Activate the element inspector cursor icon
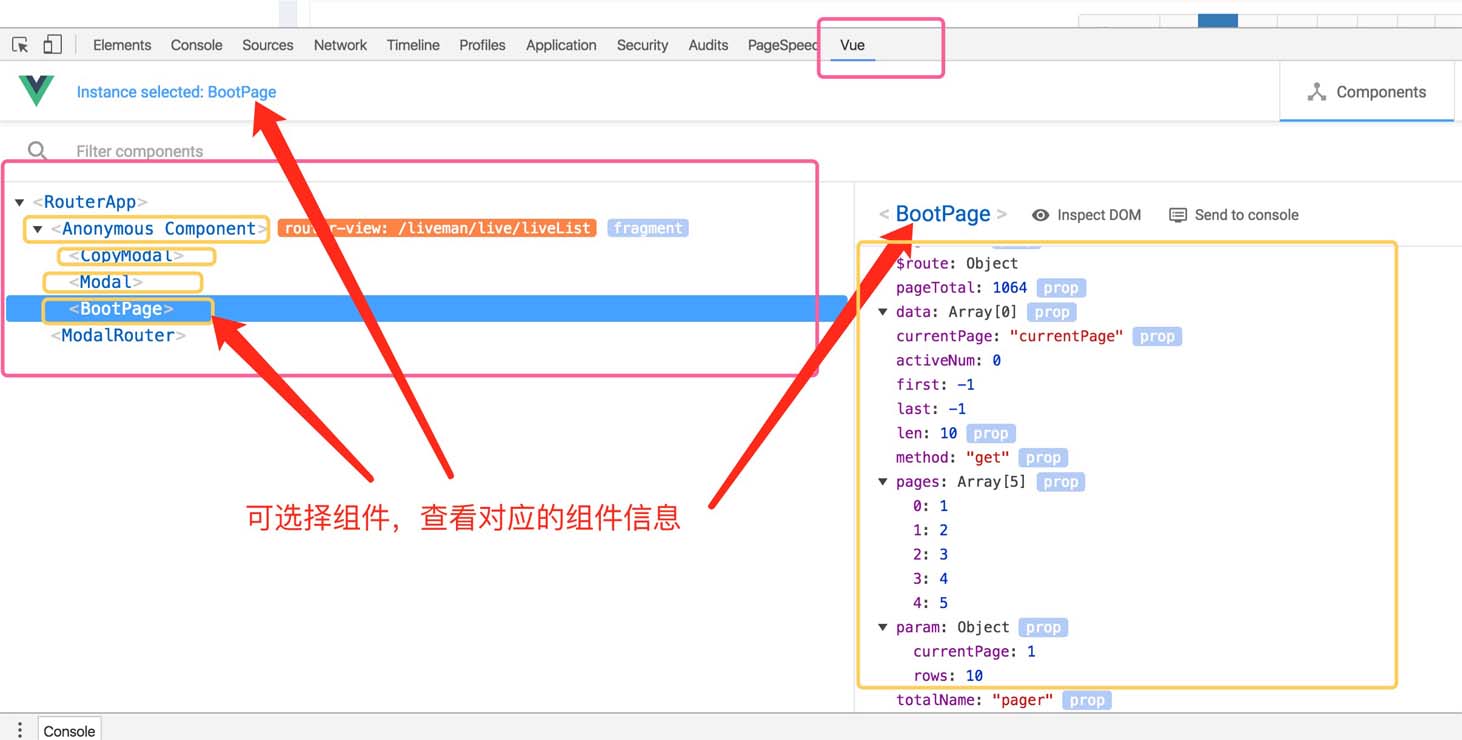1462x740 pixels. point(20,45)
